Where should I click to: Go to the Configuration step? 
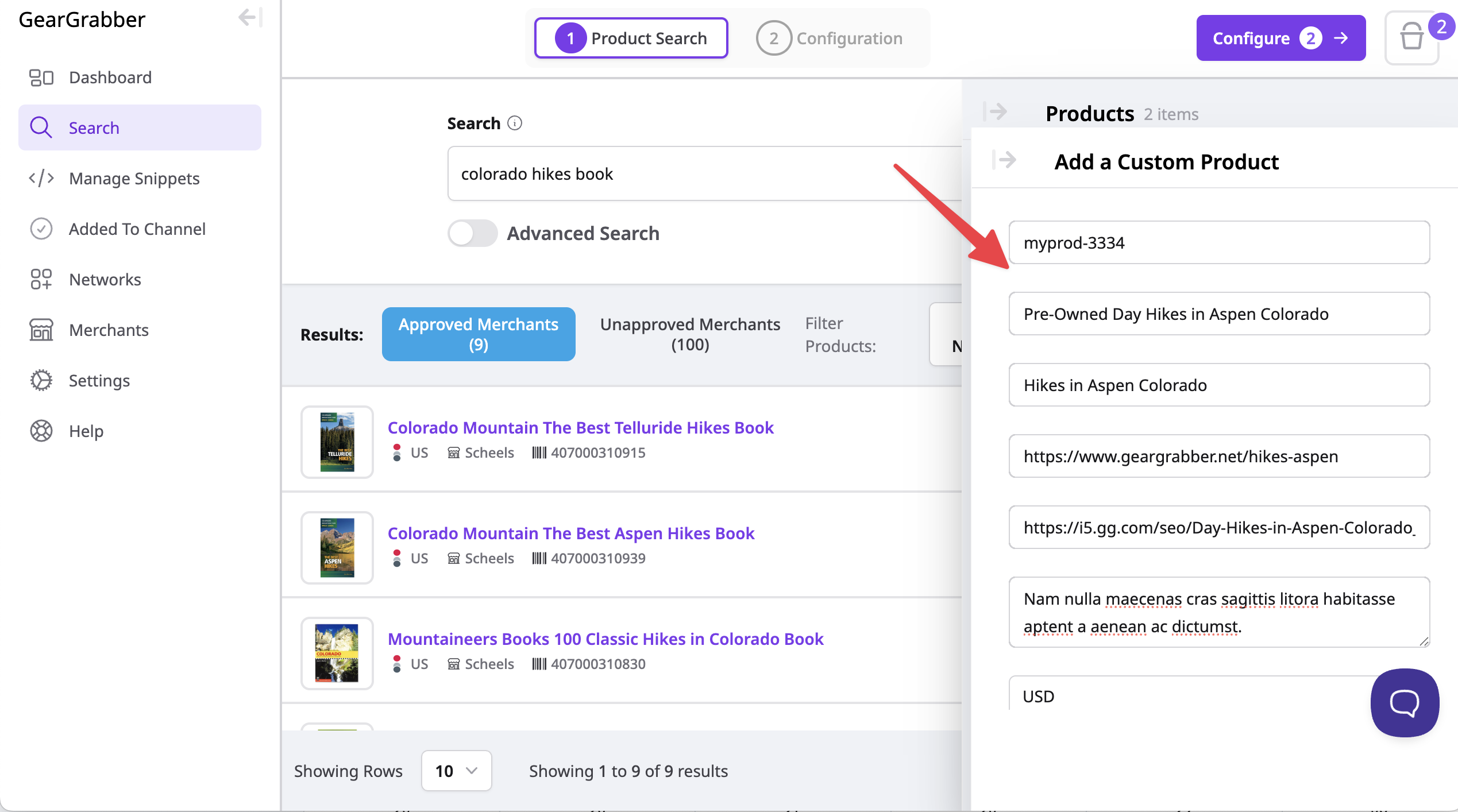click(x=830, y=38)
